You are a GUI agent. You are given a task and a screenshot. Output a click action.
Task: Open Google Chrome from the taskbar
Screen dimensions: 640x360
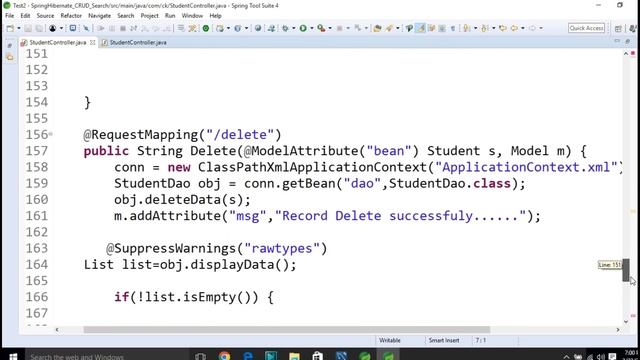click(x=224, y=356)
